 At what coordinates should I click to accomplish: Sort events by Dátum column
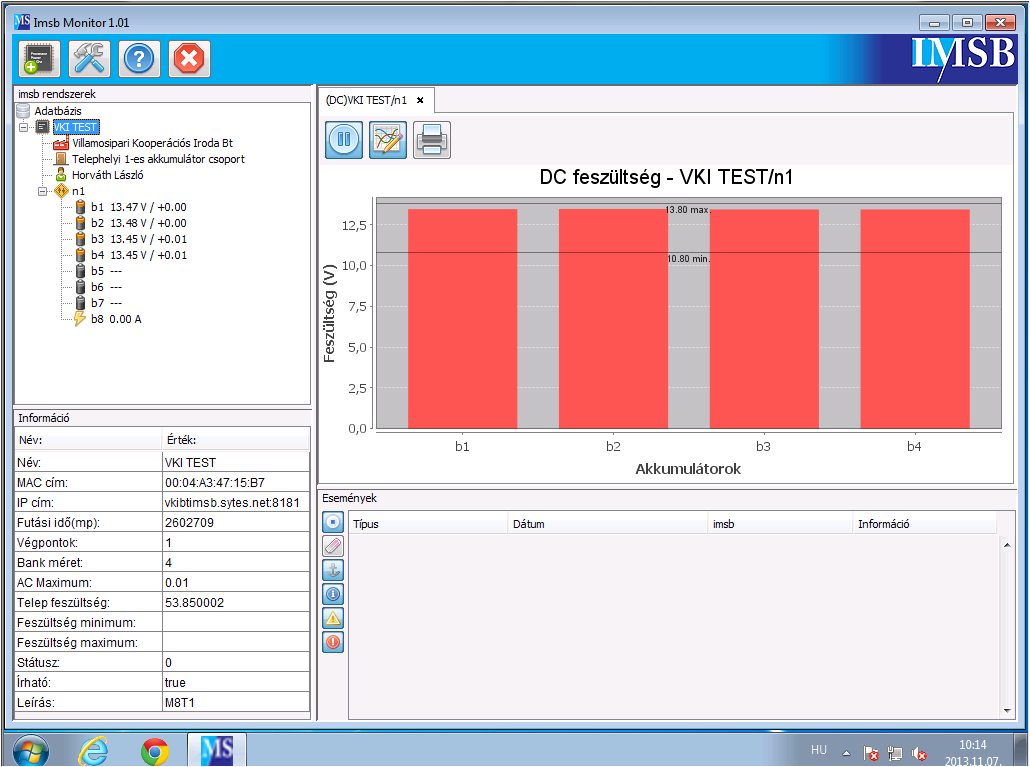tap(608, 524)
